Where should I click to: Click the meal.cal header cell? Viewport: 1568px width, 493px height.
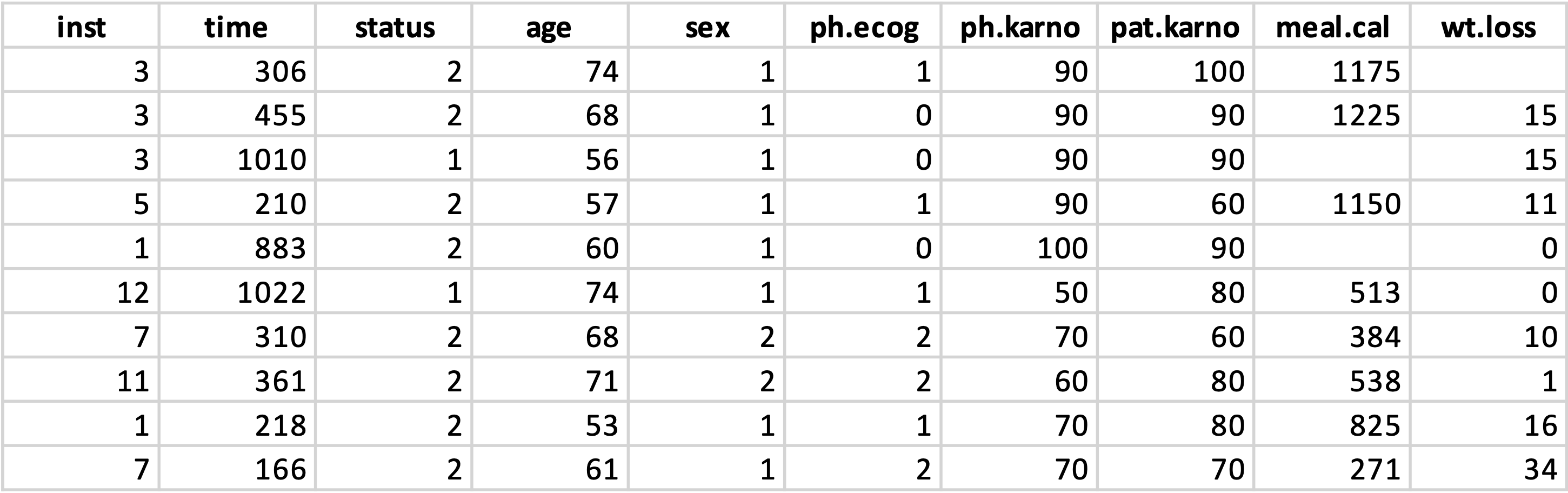[1332, 25]
